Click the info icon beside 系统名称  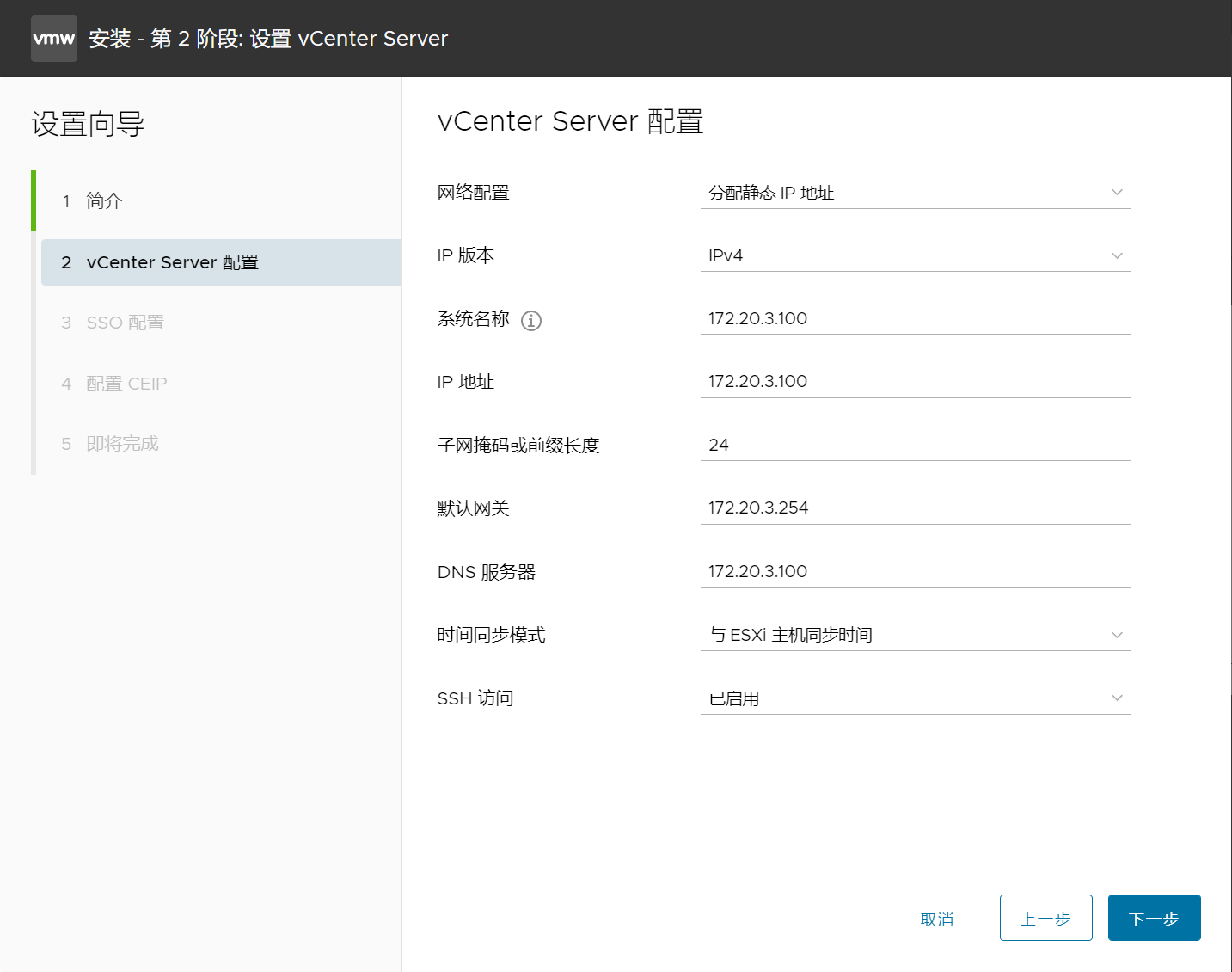(531, 321)
